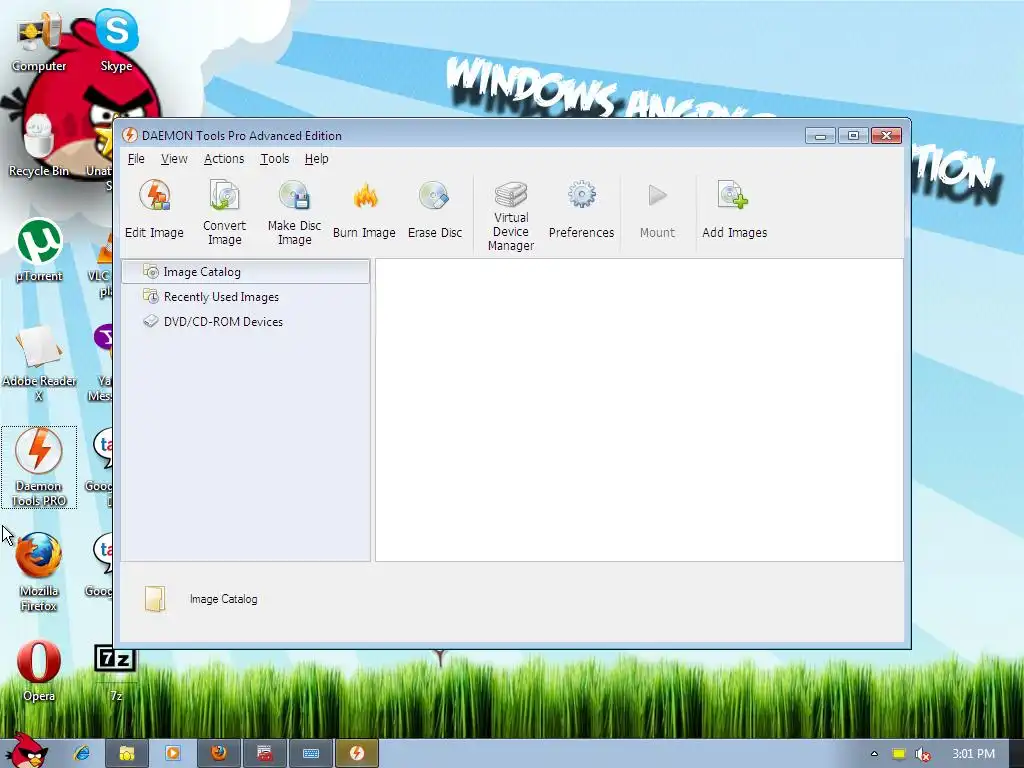Open the View menu
Viewport: 1024px width, 768px height.
point(174,159)
